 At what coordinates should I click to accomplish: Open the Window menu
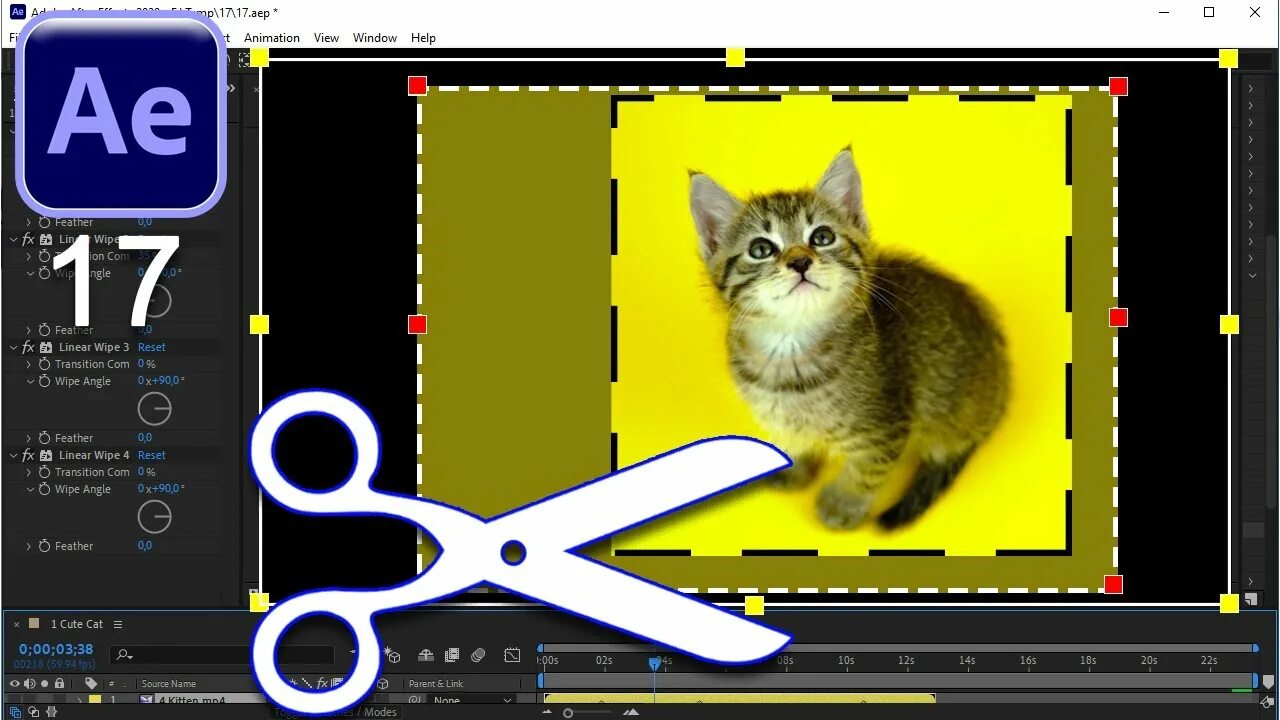coord(375,38)
